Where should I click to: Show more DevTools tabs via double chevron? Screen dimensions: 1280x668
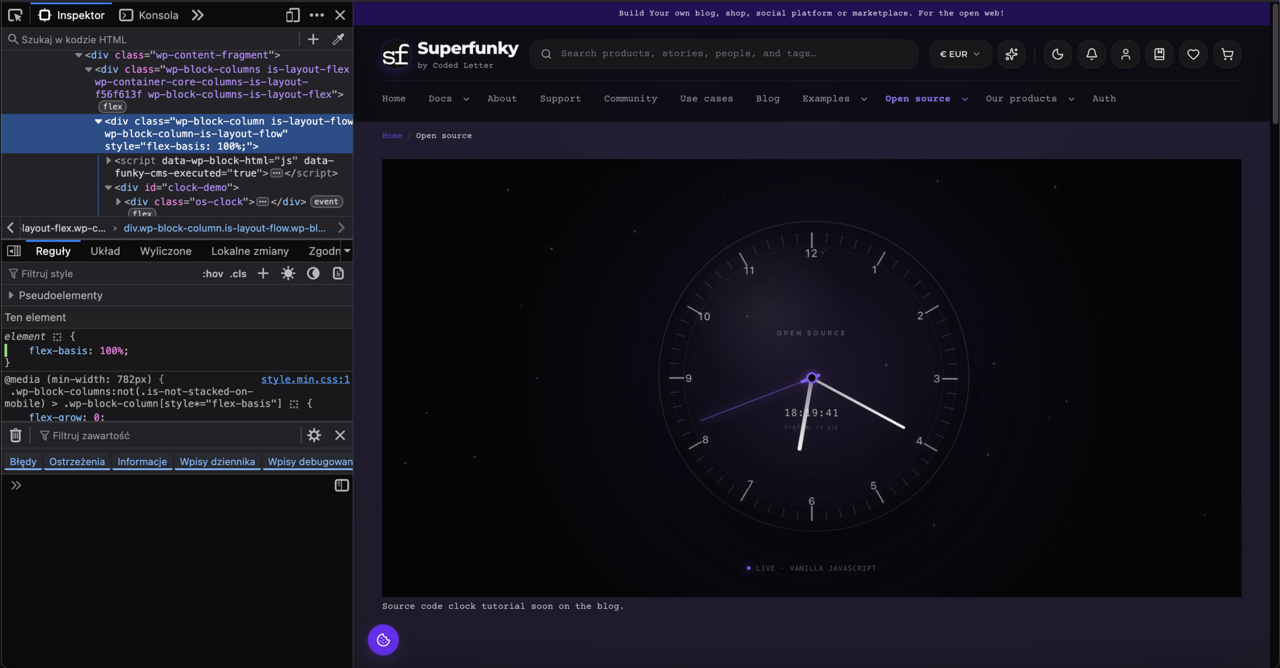[x=198, y=15]
